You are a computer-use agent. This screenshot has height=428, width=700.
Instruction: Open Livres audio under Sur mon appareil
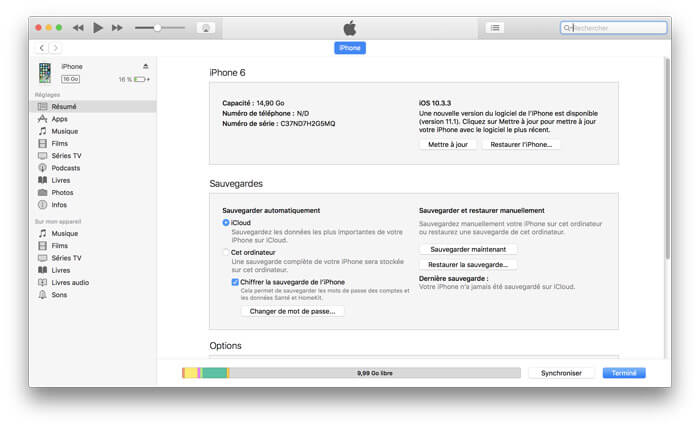tap(69, 282)
